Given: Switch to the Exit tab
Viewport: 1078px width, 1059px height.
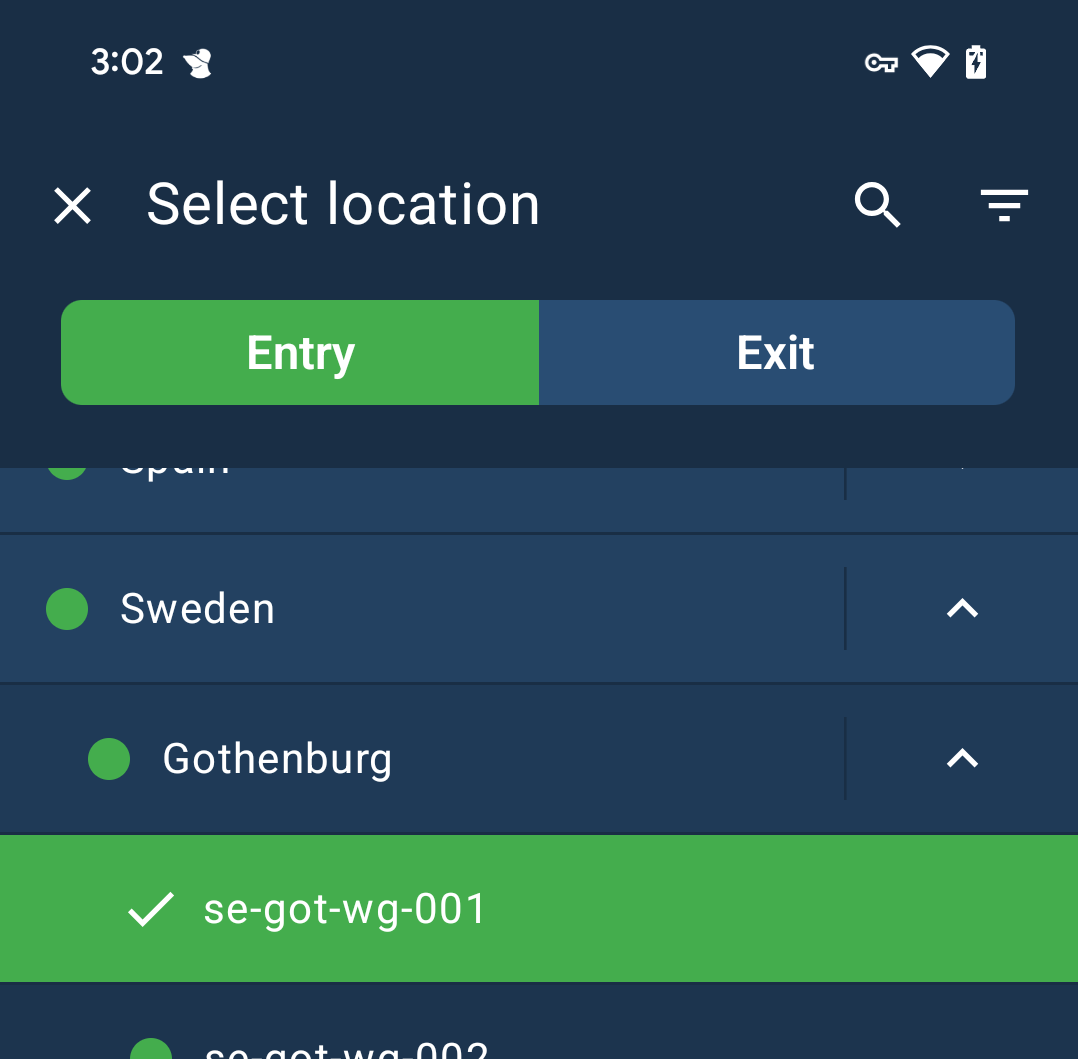Looking at the screenshot, I should [776, 352].
